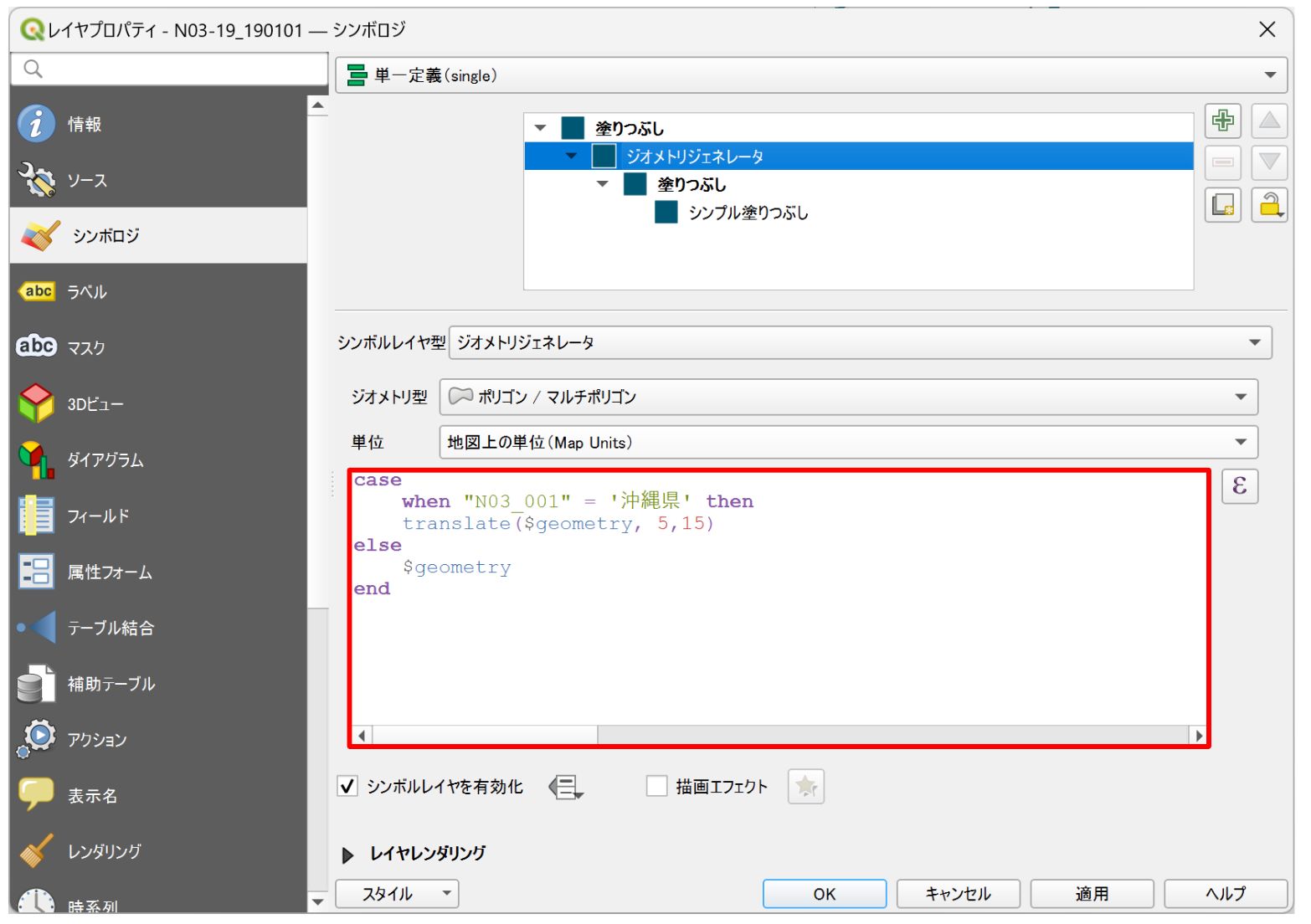Screen dimensions: 1311x924
Task: Click the キャンセル button
Action: (959, 894)
